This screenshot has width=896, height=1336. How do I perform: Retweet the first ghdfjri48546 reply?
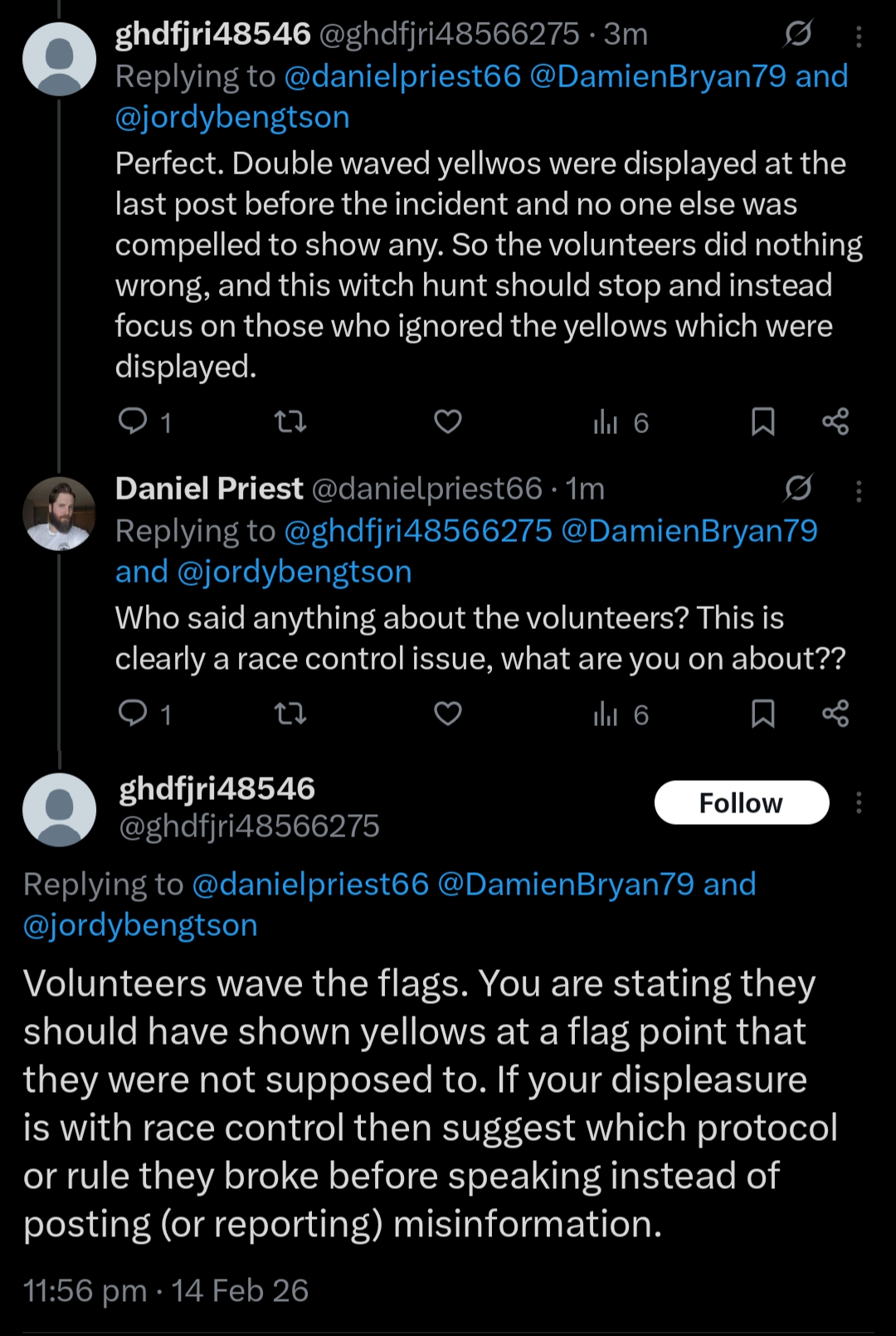[x=290, y=422]
